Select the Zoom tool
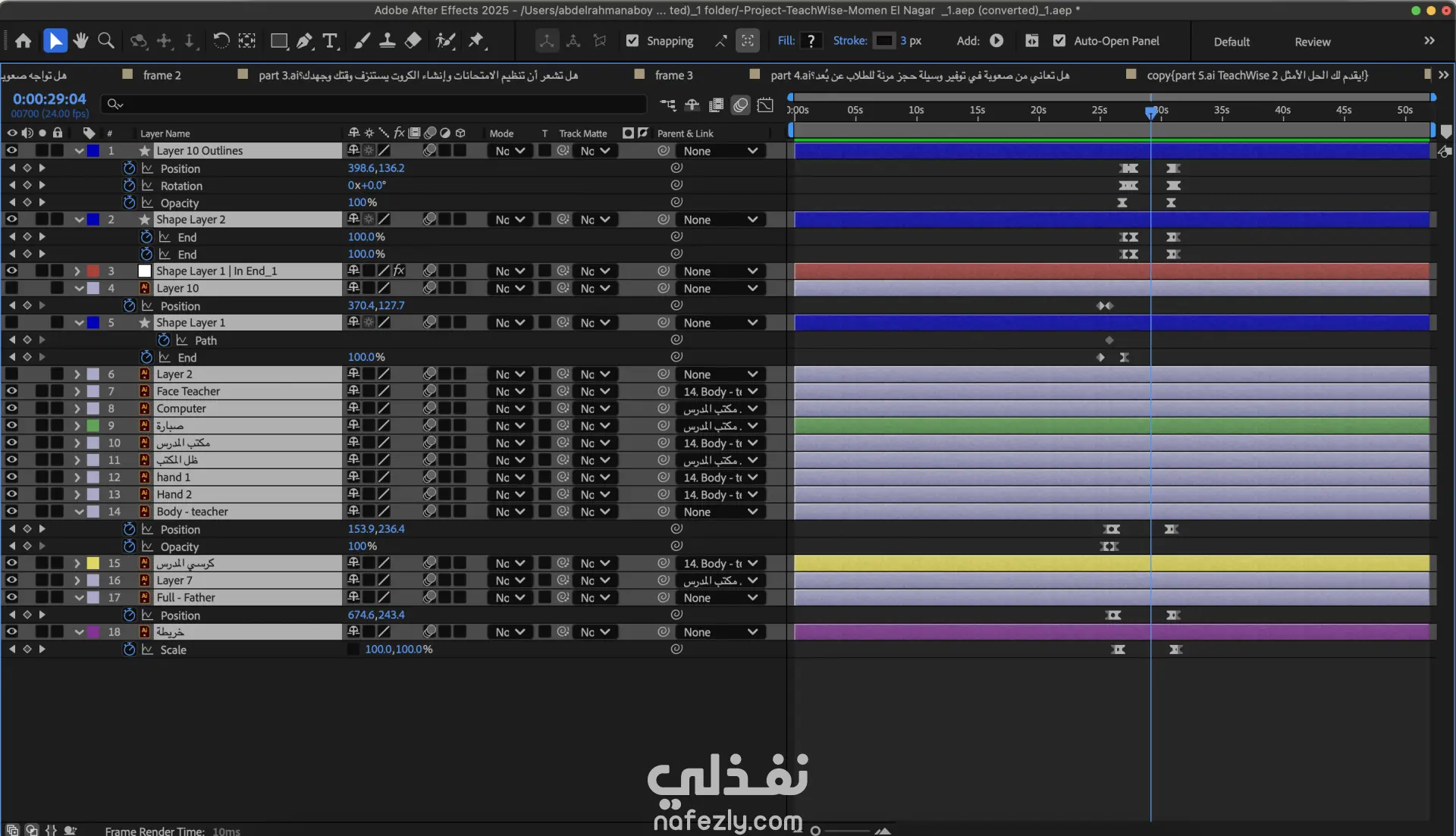Screen dimensions: 1456x836 pos(106,41)
